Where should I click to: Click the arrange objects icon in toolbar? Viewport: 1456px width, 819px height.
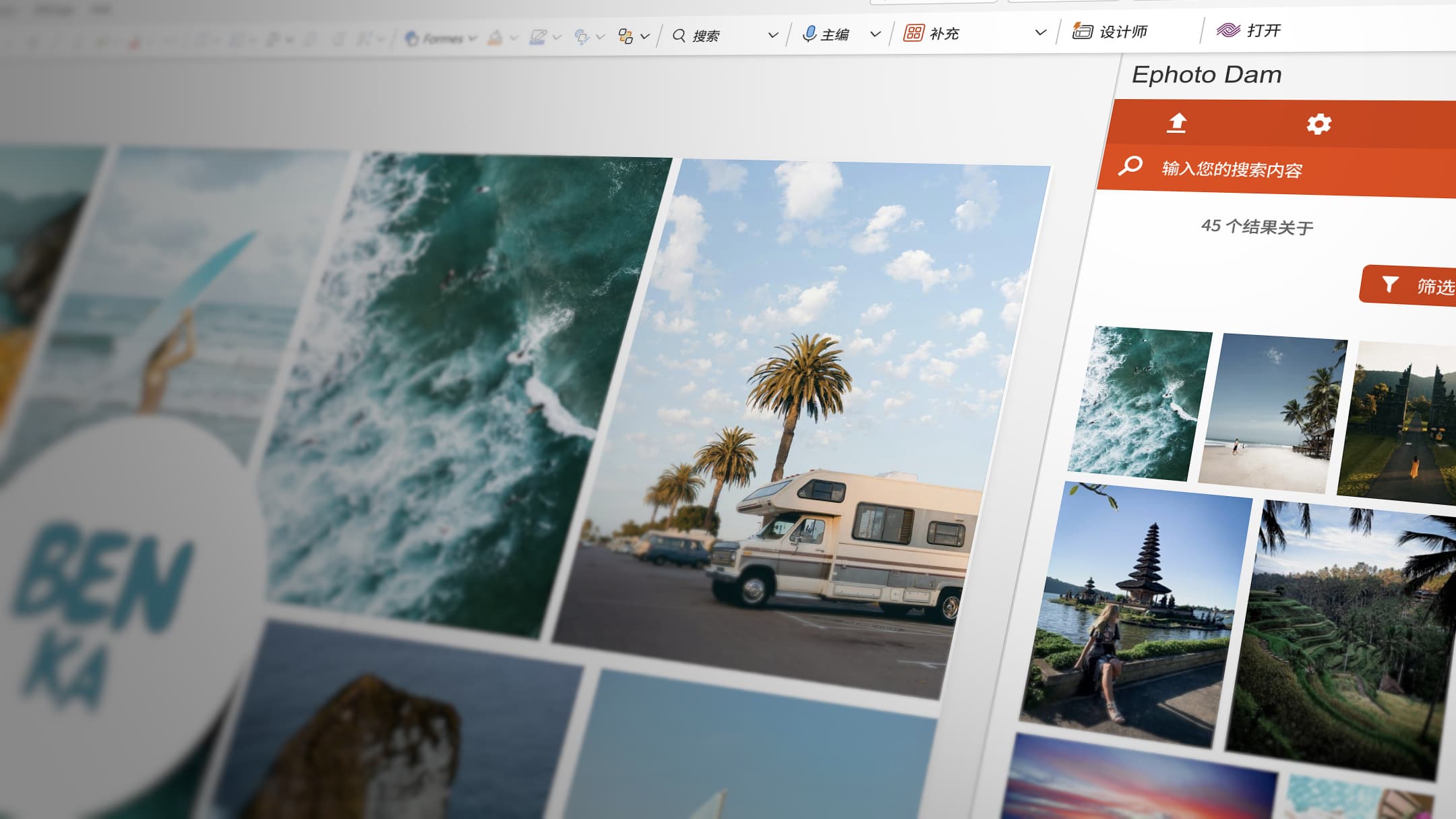626,36
